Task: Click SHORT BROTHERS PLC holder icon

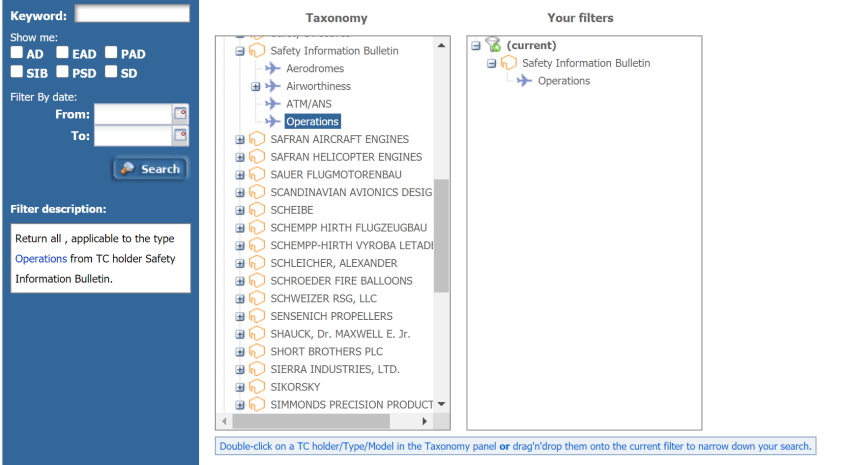Action: tap(257, 351)
